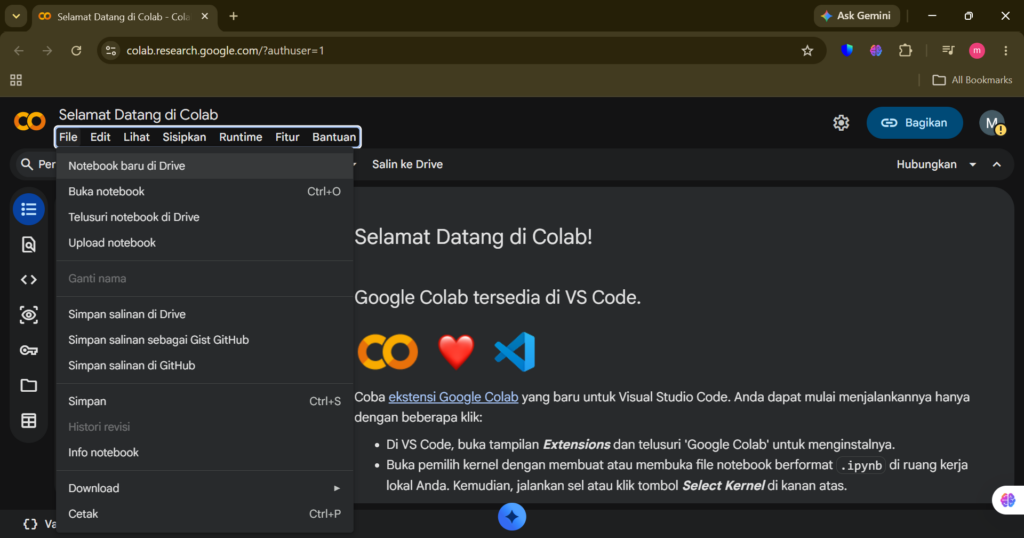Open the media control playlist icon
This screenshot has height=538, width=1024.
[x=948, y=50]
